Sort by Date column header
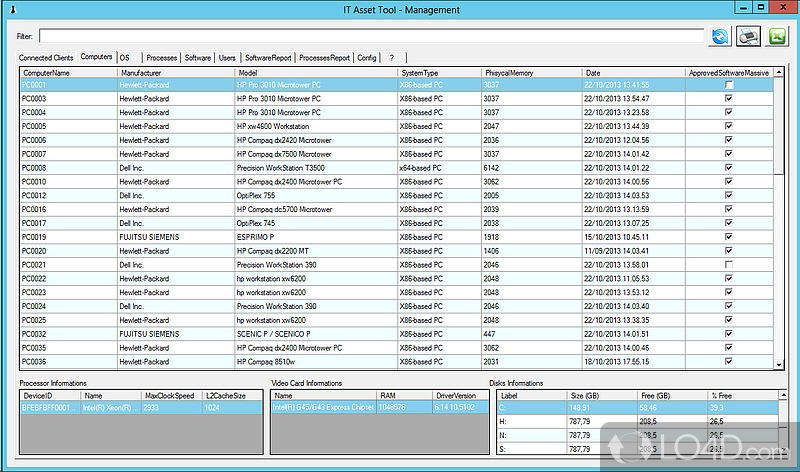The width and height of the screenshot is (800, 472). pyautogui.click(x=634, y=73)
